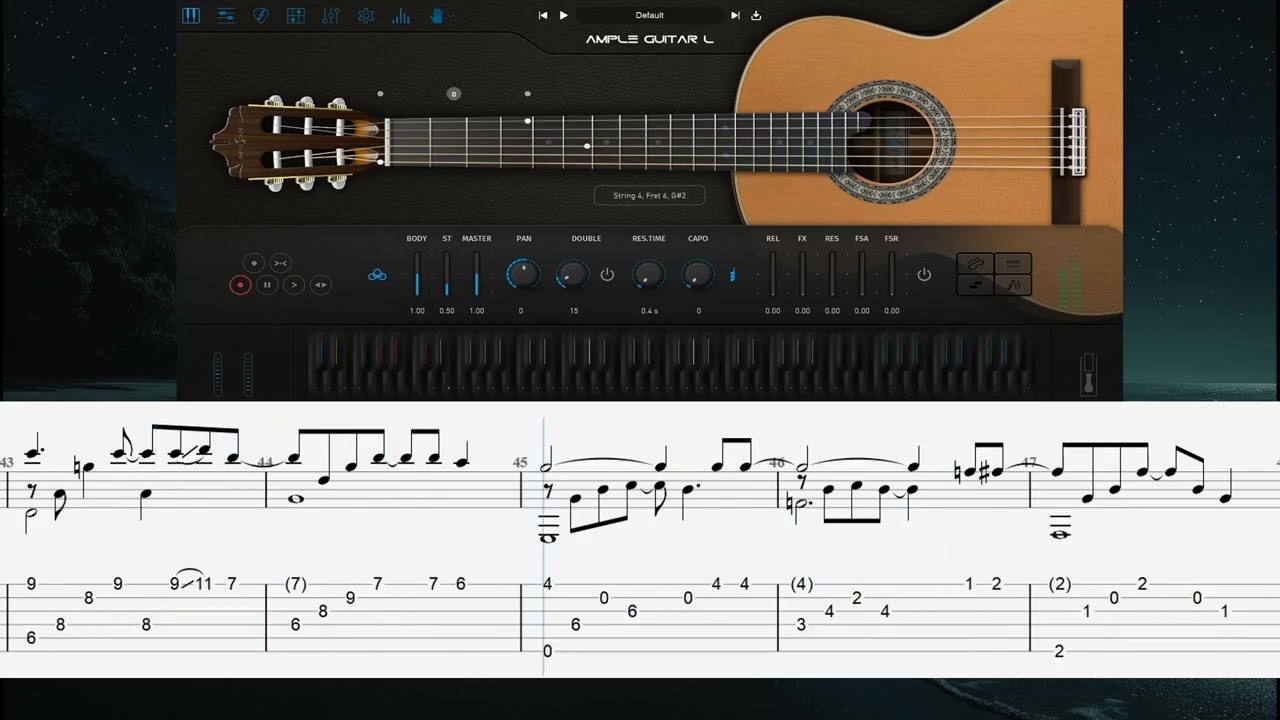Adjust the FSR slider
The width and height of the screenshot is (1280, 720).
892,273
